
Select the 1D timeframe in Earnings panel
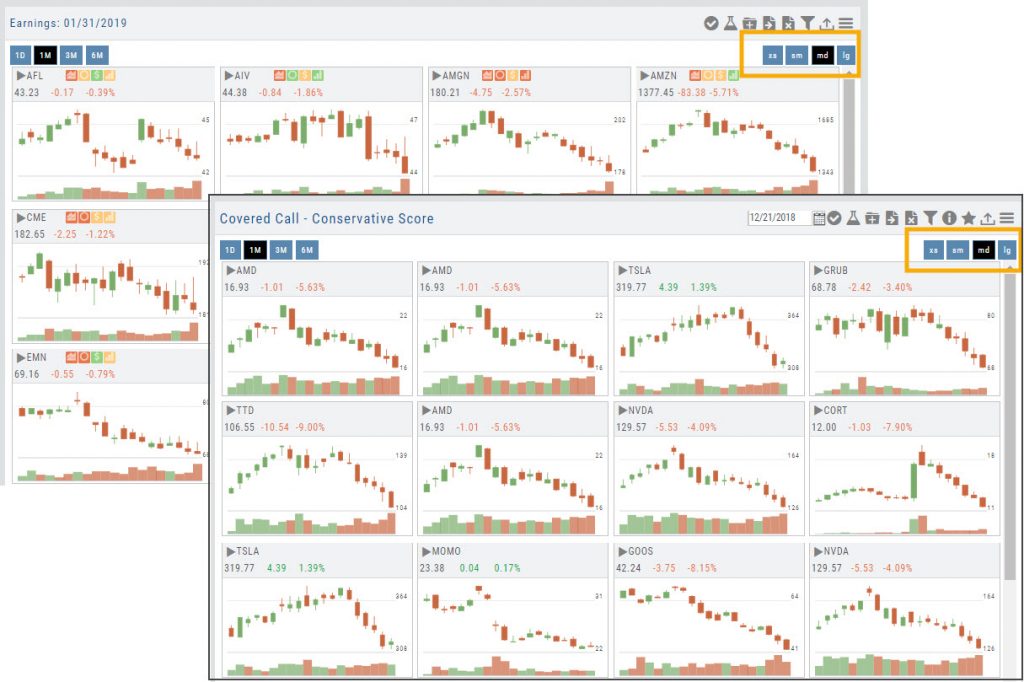click(20, 55)
